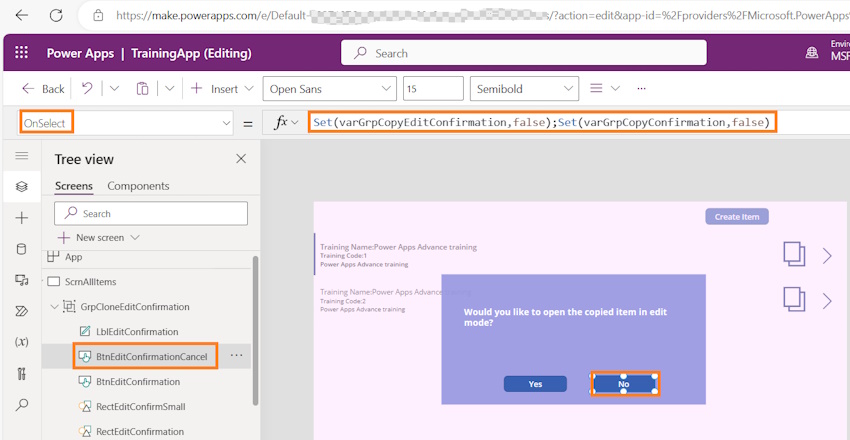Open the Search magnifier in sidebar
The height and width of the screenshot is (440, 850).
pyautogui.click(x=22, y=405)
